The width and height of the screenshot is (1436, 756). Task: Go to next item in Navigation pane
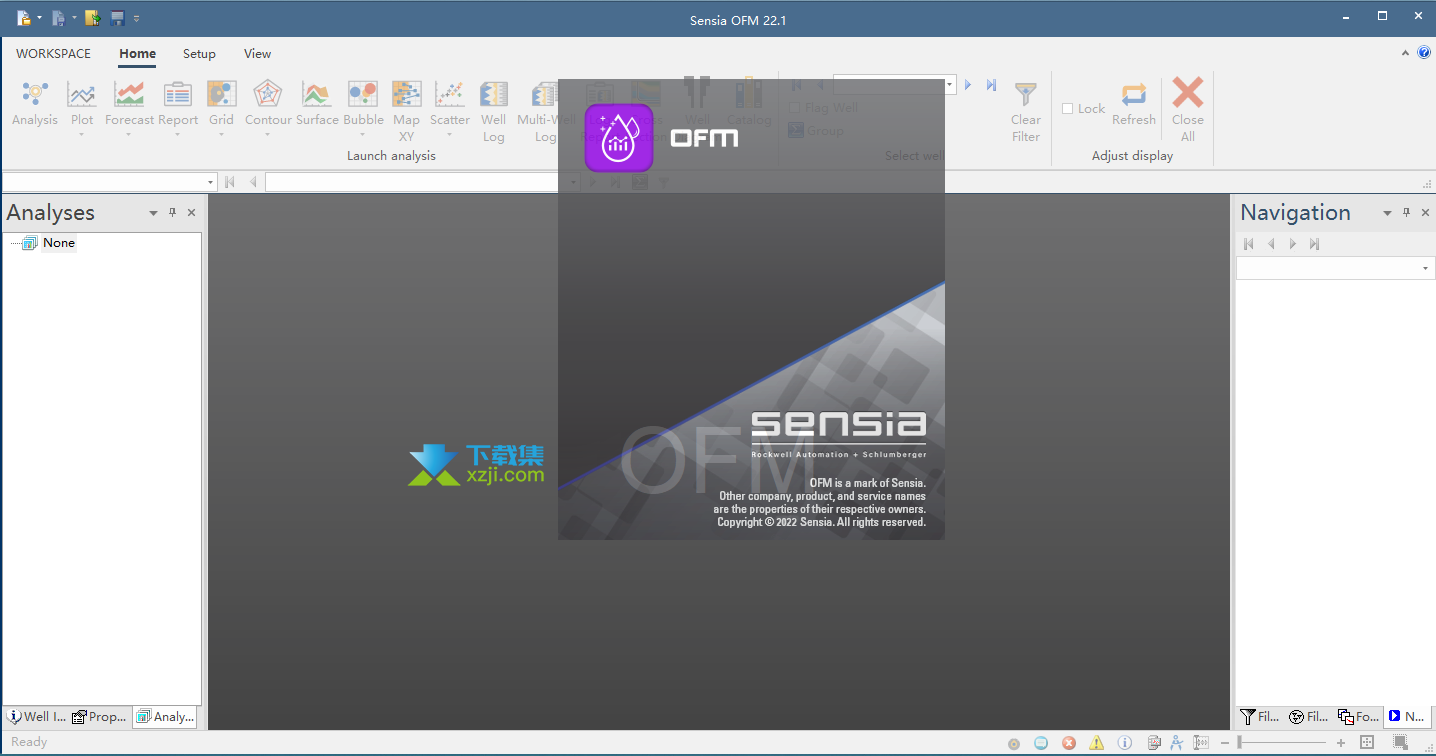click(1293, 244)
